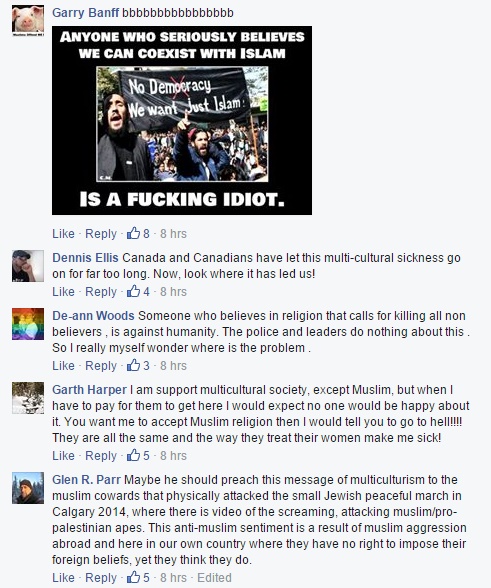Like Garry Banff's comment

tap(63, 234)
